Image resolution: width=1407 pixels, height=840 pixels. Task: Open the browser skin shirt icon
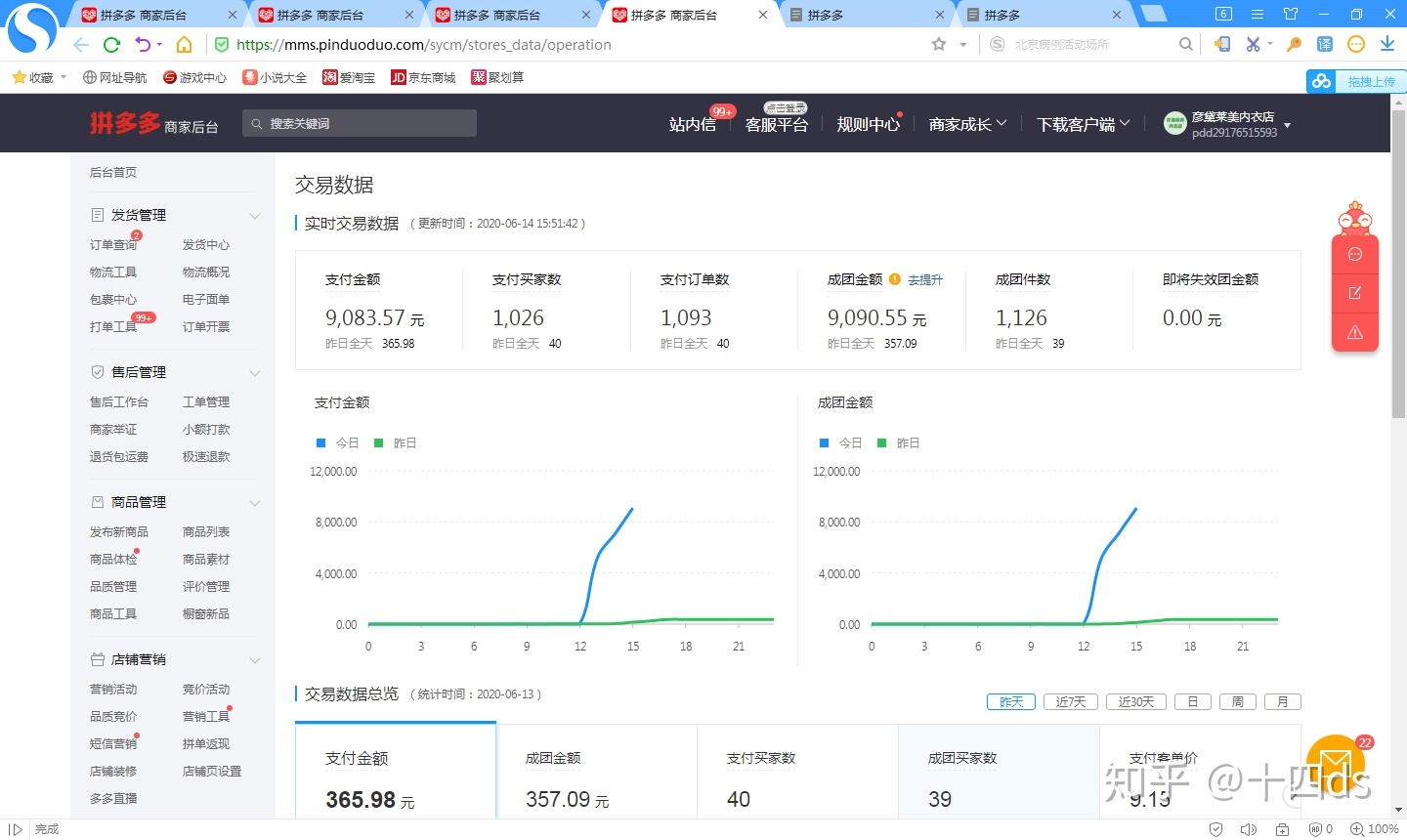coord(1291,14)
